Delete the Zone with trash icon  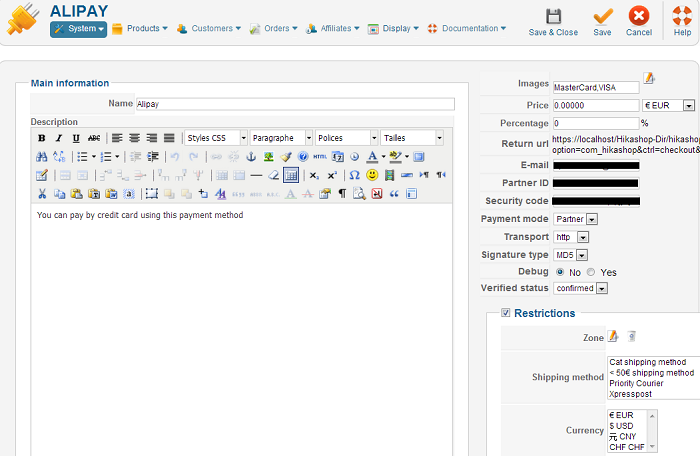(x=631, y=336)
